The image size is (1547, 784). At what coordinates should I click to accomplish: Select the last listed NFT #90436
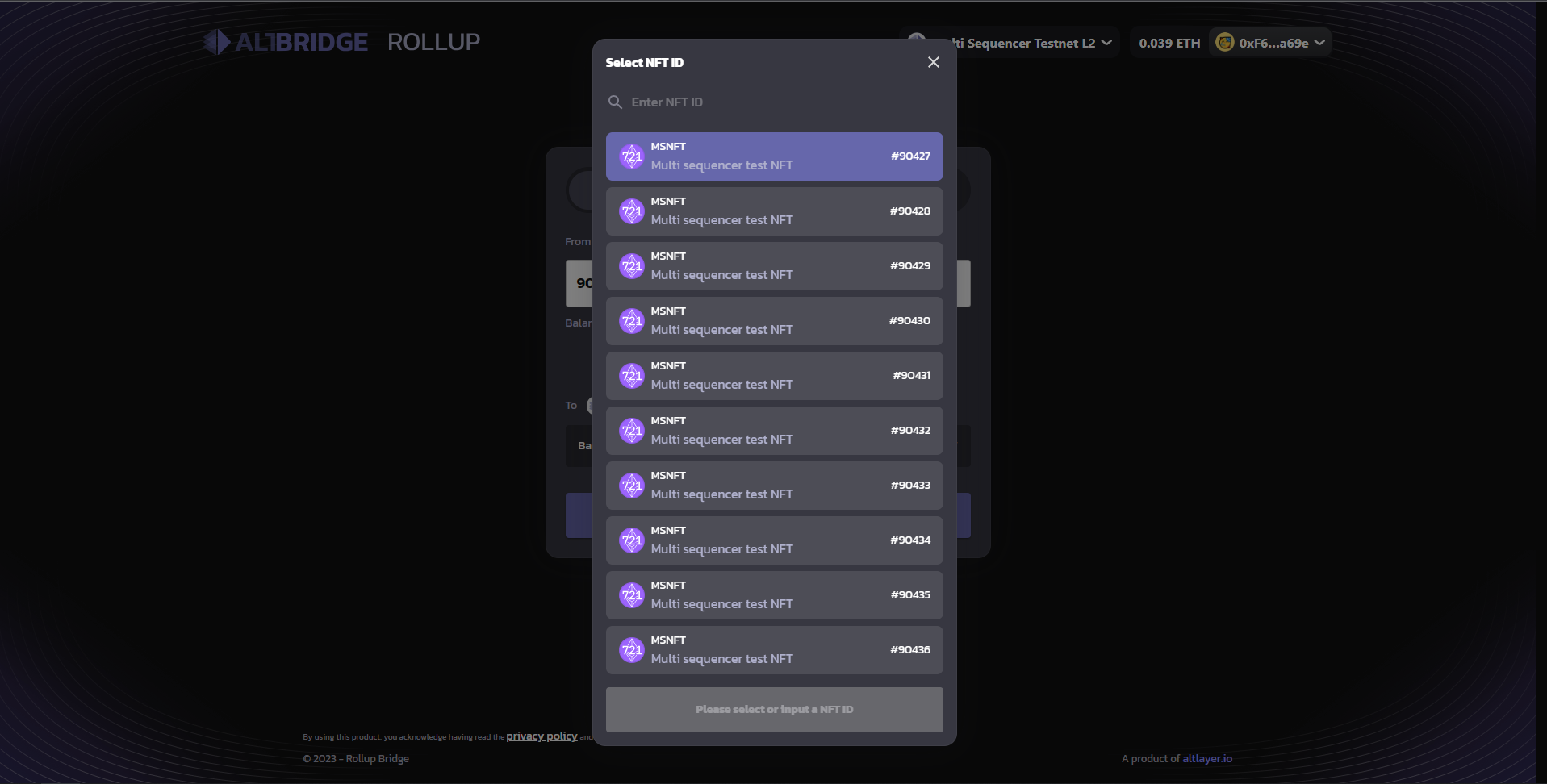(775, 650)
